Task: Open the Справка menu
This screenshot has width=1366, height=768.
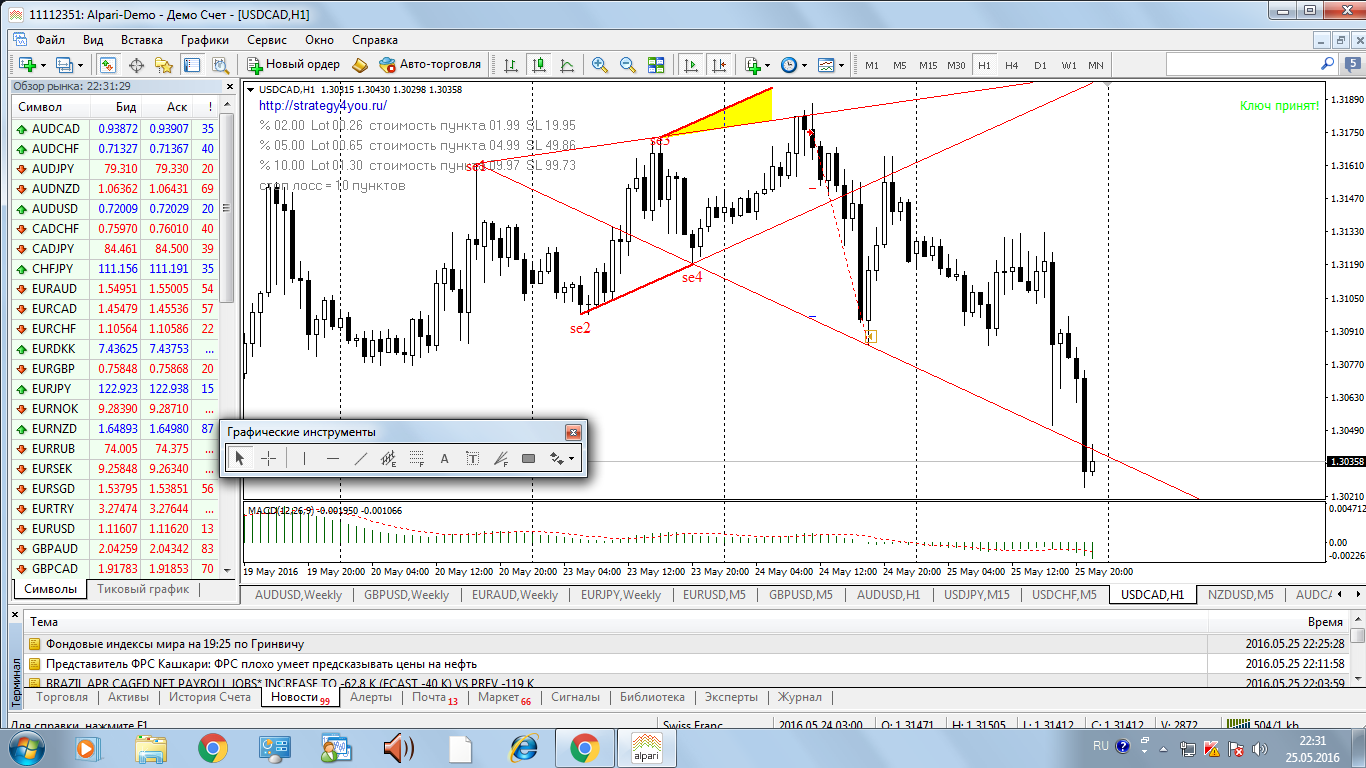Action: coord(375,40)
